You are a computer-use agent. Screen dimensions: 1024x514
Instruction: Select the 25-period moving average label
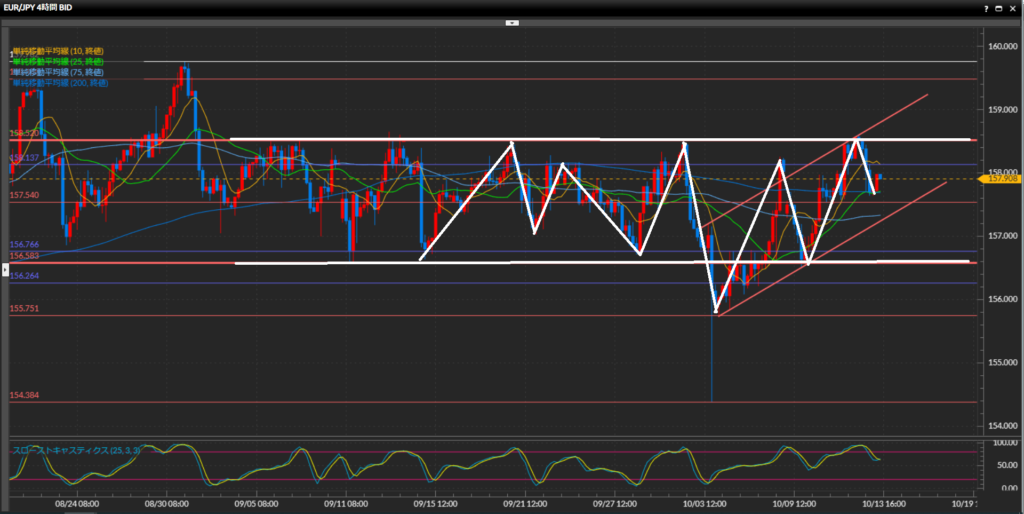click(x=58, y=61)
